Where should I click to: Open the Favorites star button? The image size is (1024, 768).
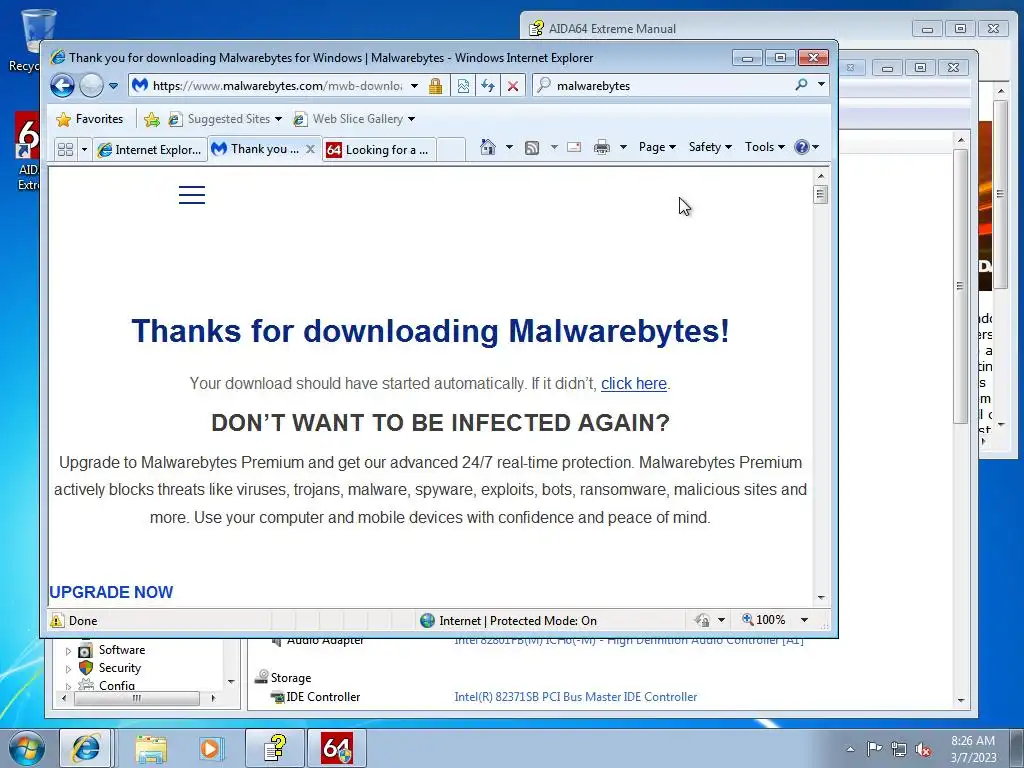90,119
